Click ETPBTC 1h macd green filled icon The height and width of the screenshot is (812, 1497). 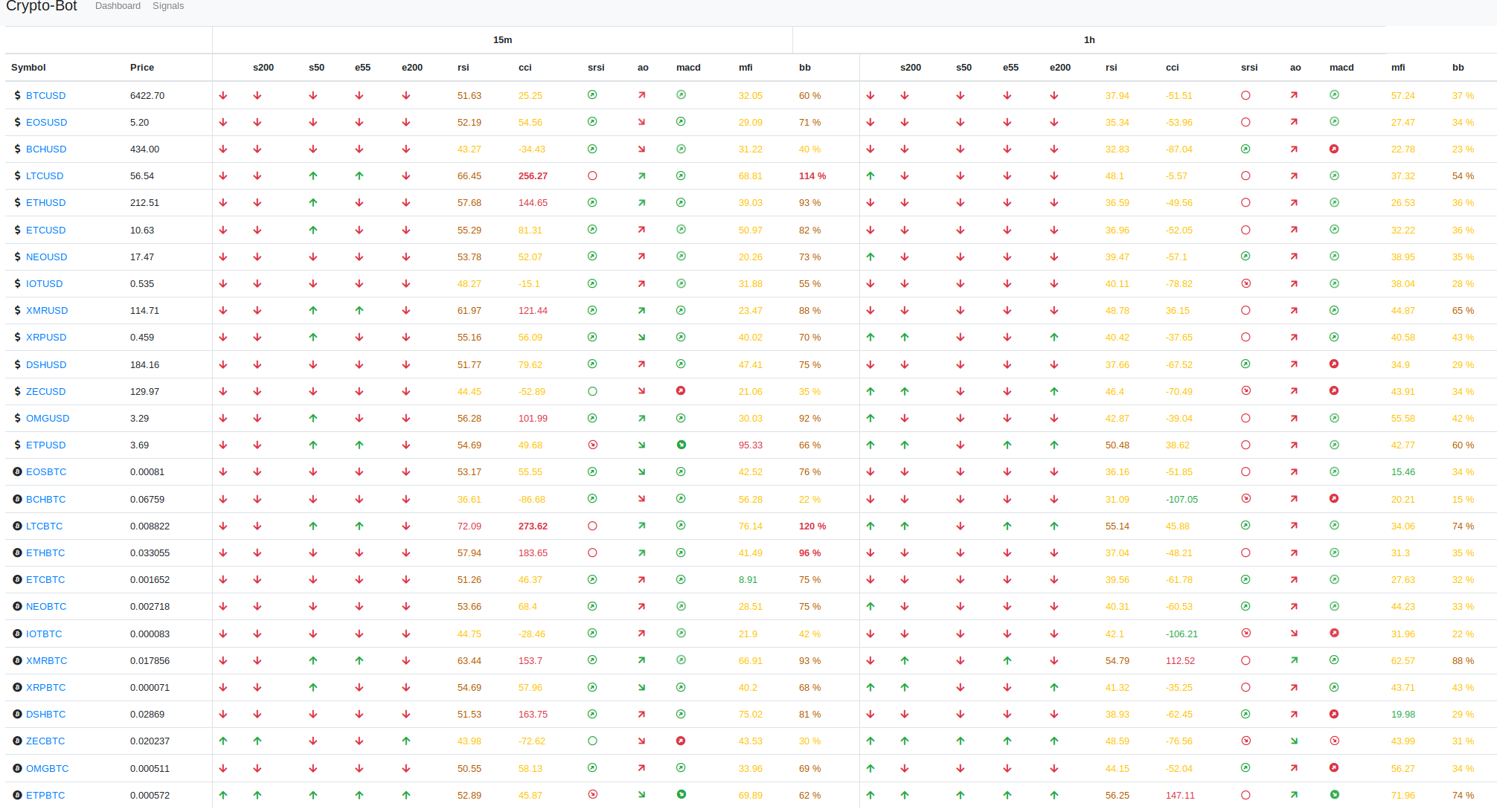1334,794
